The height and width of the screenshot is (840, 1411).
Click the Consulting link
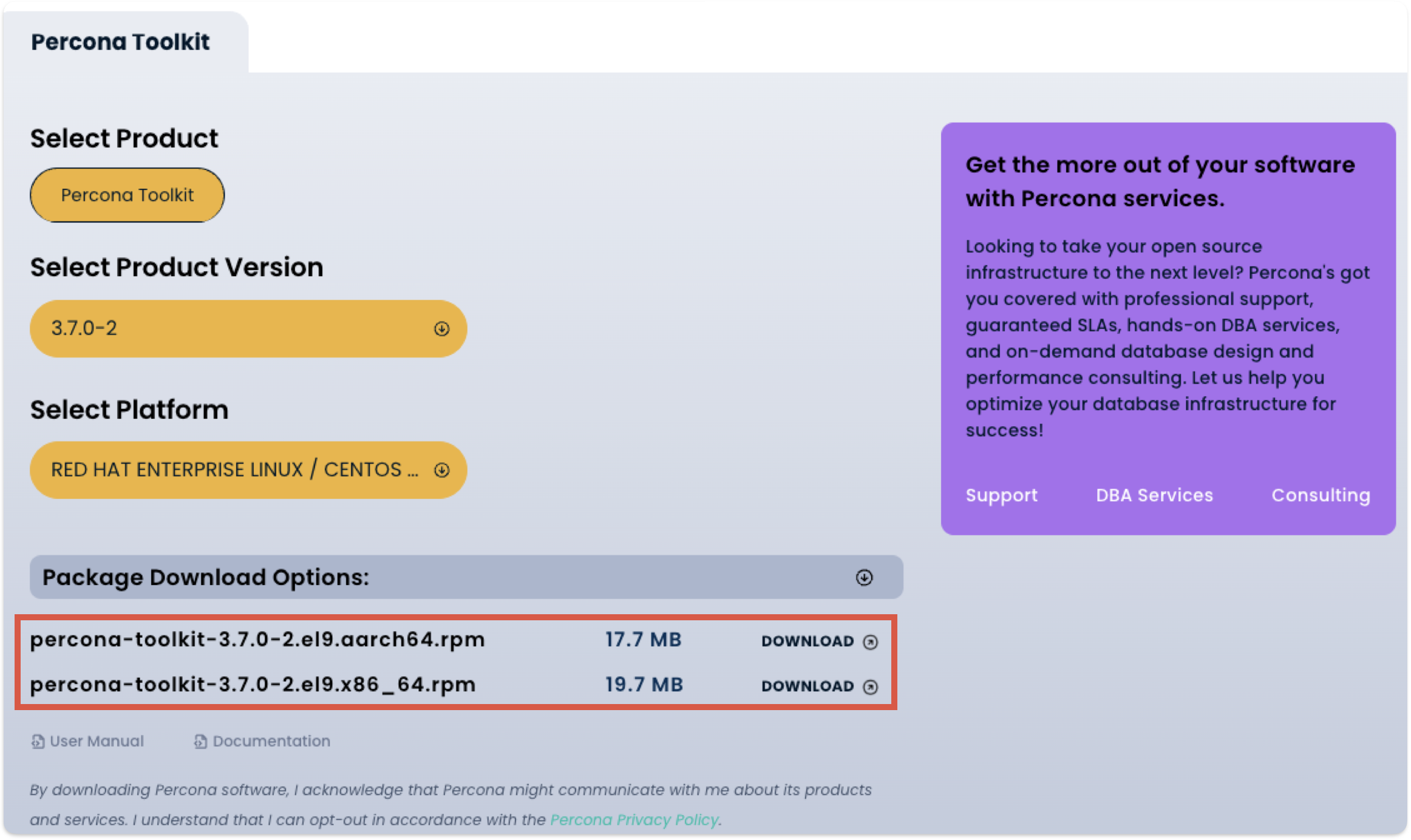click(1321, 495)
